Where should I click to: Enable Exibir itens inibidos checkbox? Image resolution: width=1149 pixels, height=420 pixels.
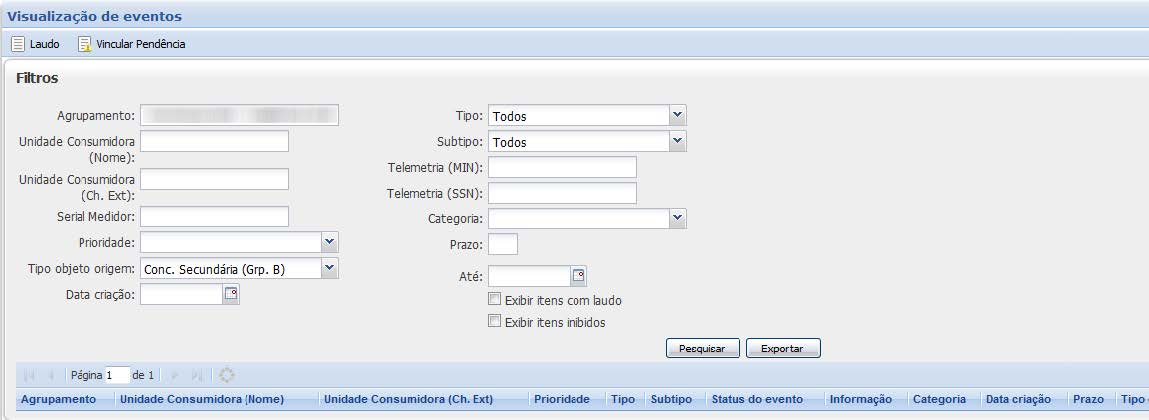point(494,322)
